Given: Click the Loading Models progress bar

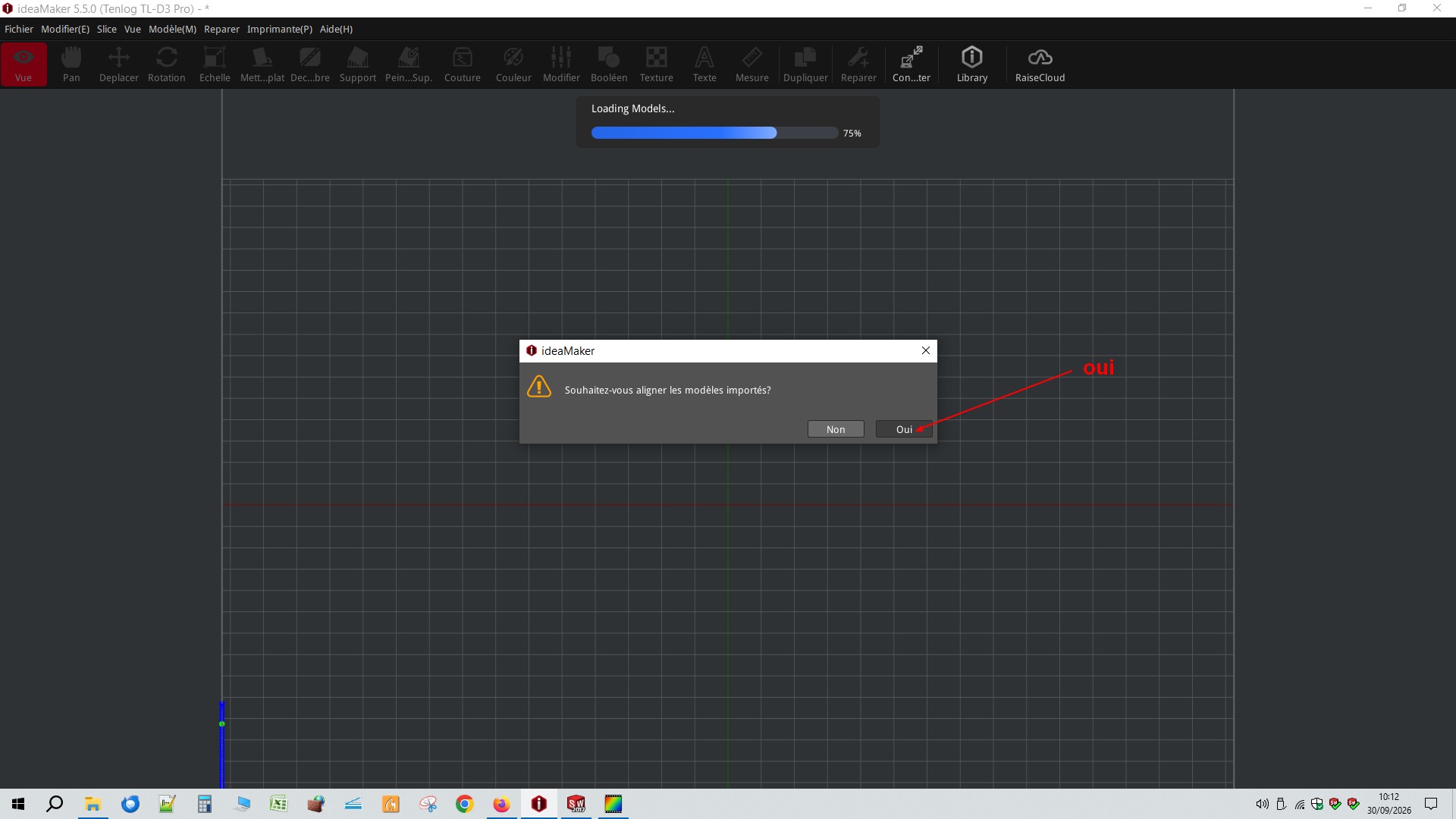Looking at the screenshot, I should coord(714,133).
